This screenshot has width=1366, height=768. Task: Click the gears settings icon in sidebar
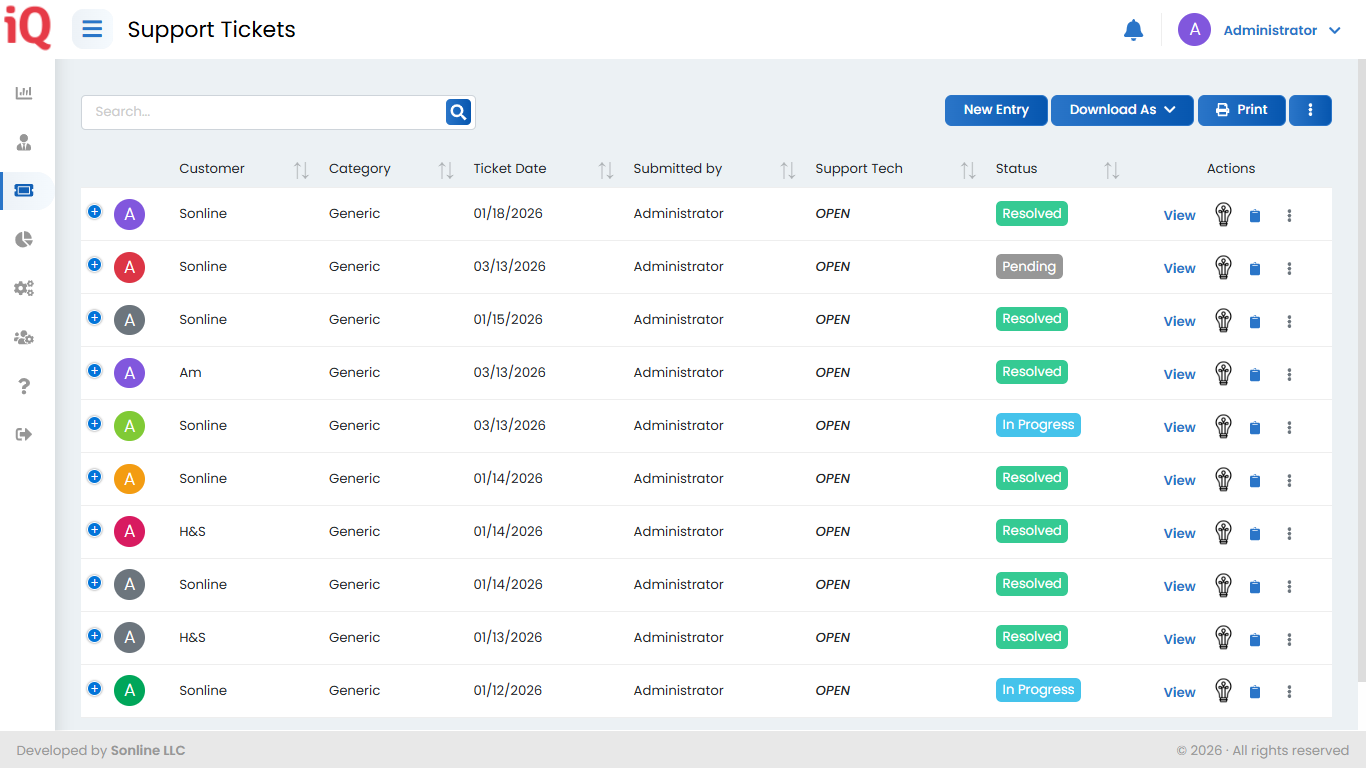point(24,288)
